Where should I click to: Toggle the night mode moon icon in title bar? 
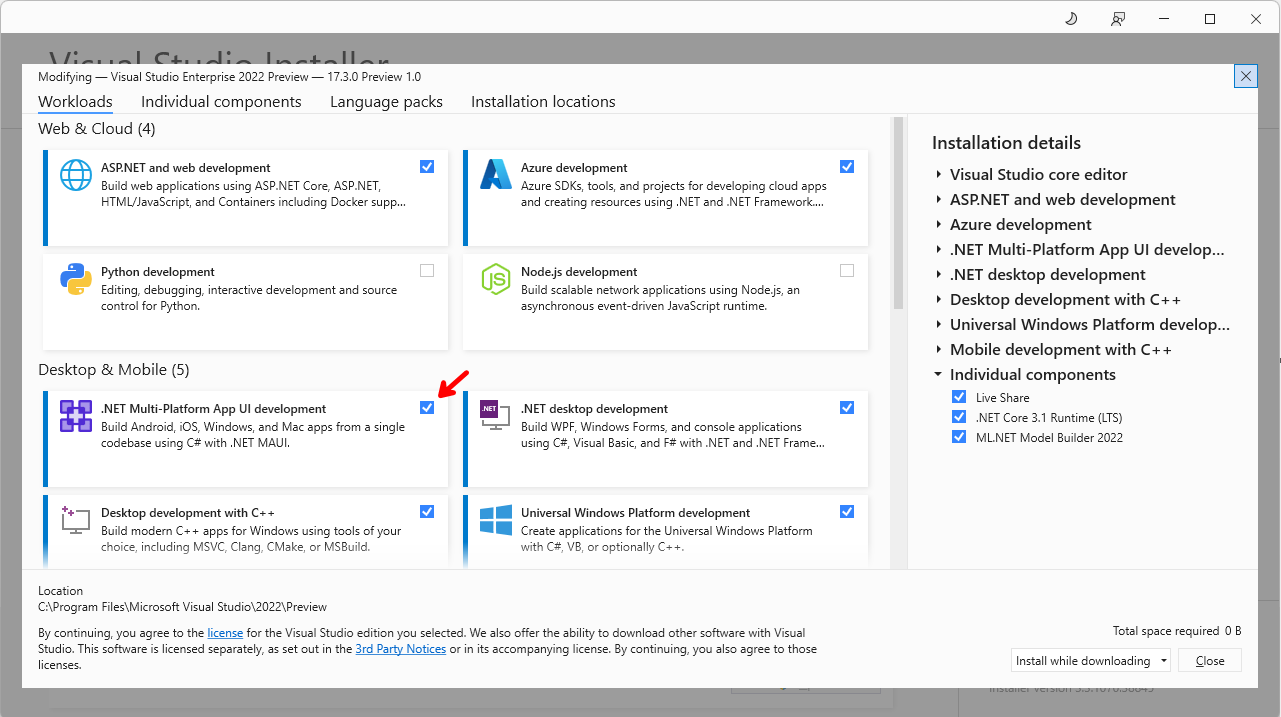click(1071, 19)
